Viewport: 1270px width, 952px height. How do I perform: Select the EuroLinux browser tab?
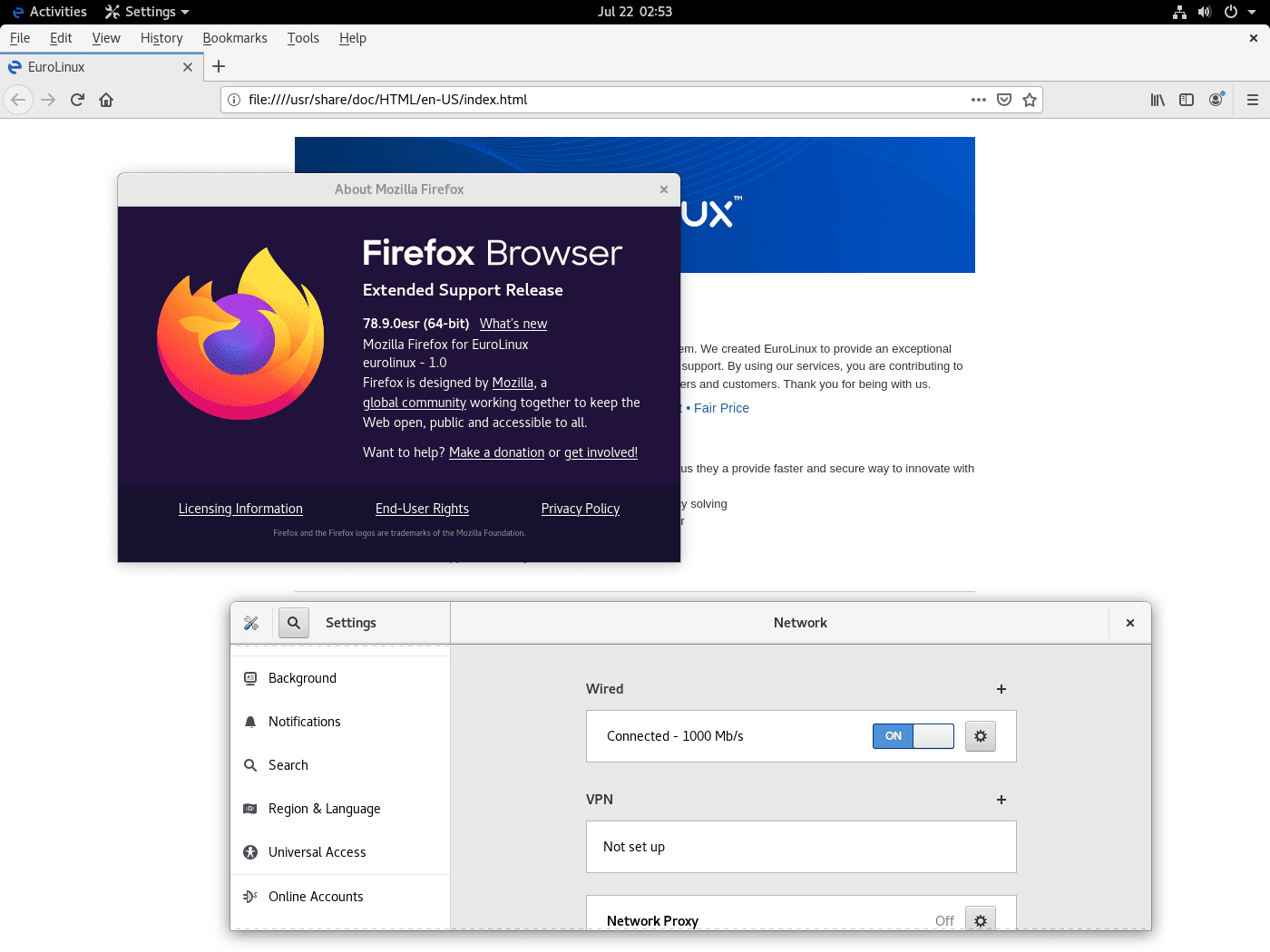tap(100, 67)
